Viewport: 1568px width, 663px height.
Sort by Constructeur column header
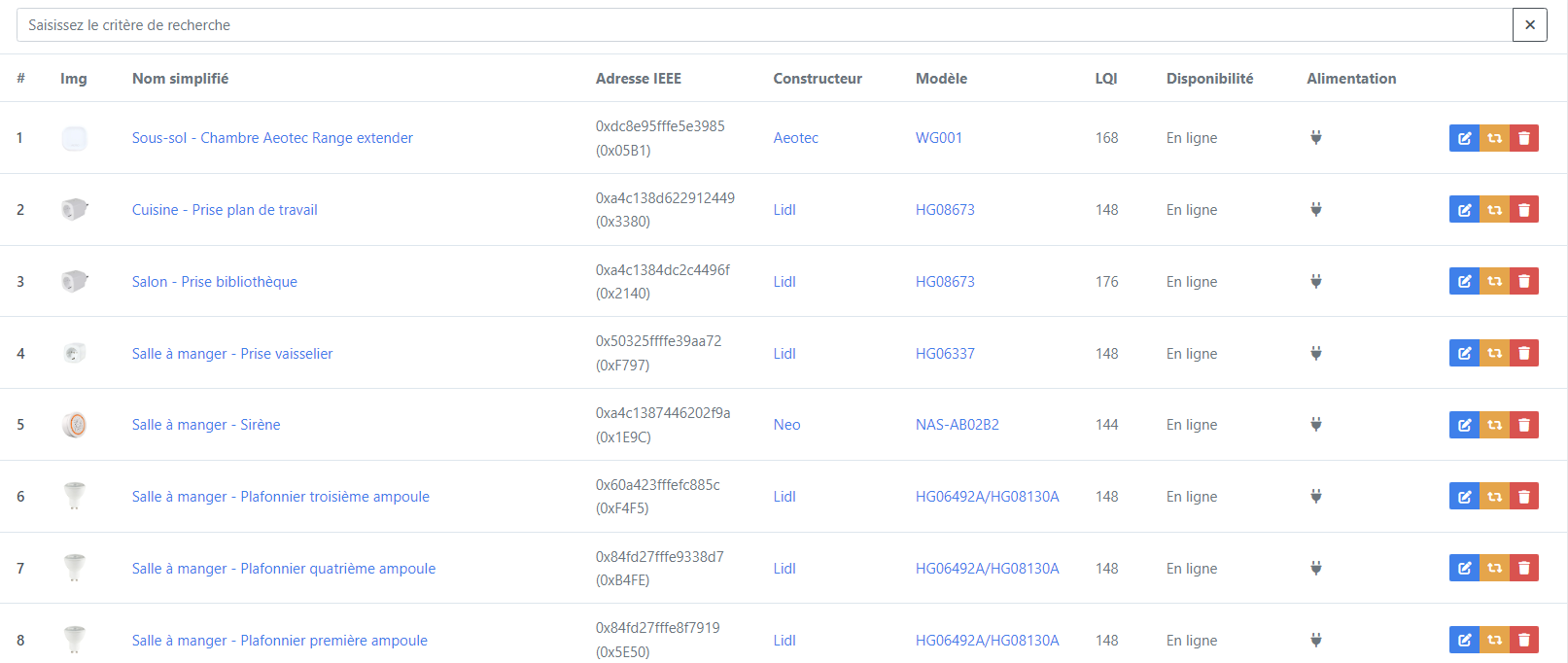click(818, 79)
